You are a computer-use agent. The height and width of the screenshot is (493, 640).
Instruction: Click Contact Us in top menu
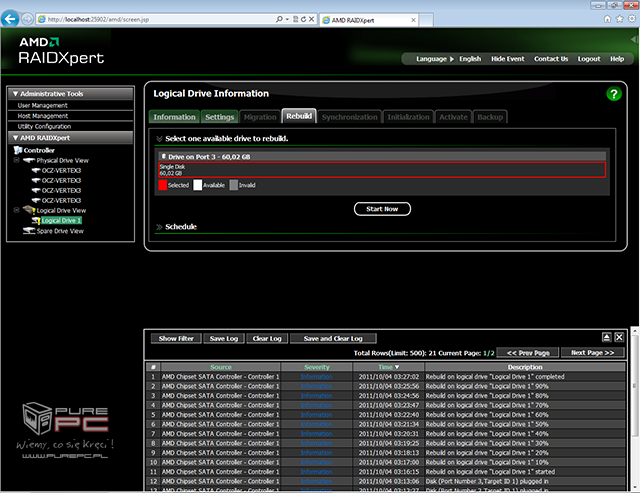(551, 59)
